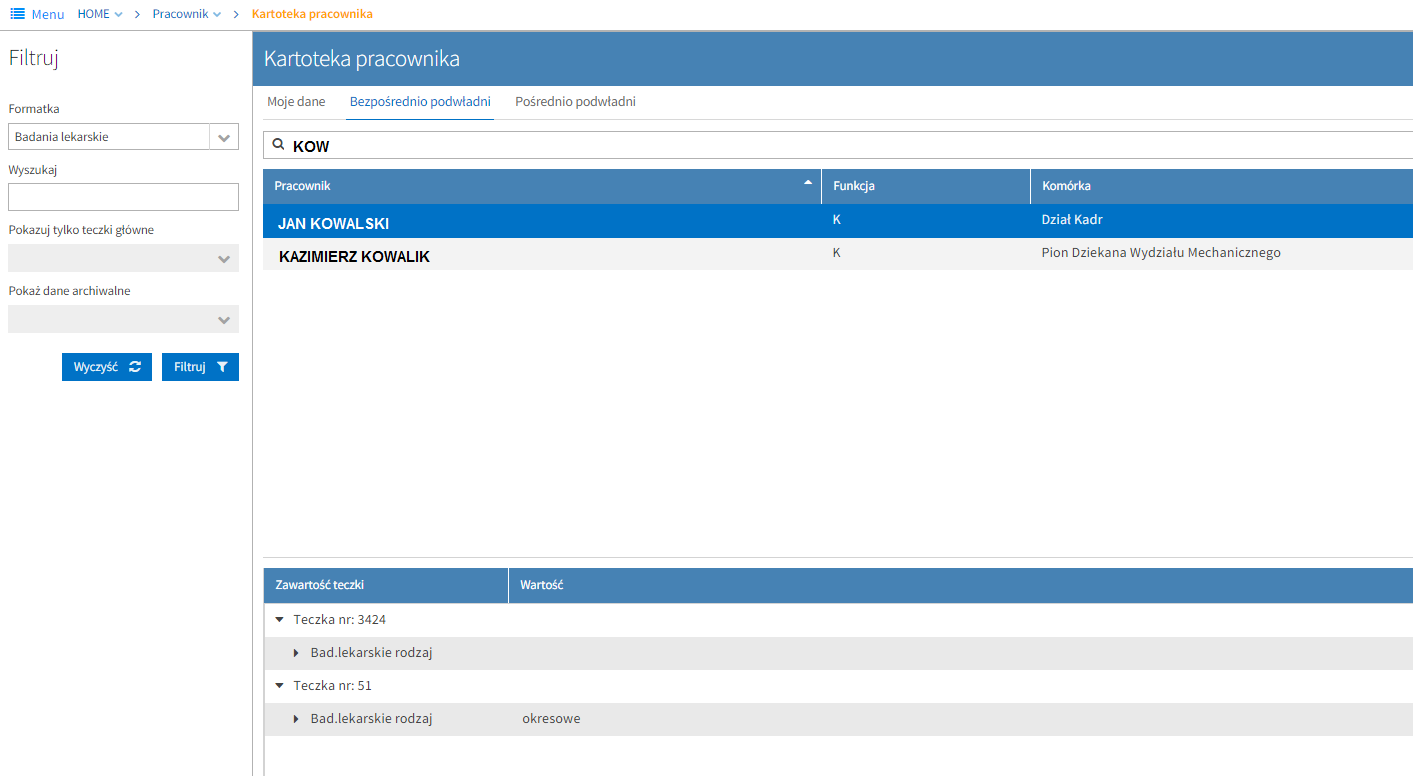The height and width of the screenshot is (776, 1413).
Task: Open Pokazuj tylko teczki główne dropdown
Action: (x=224, y=259)
